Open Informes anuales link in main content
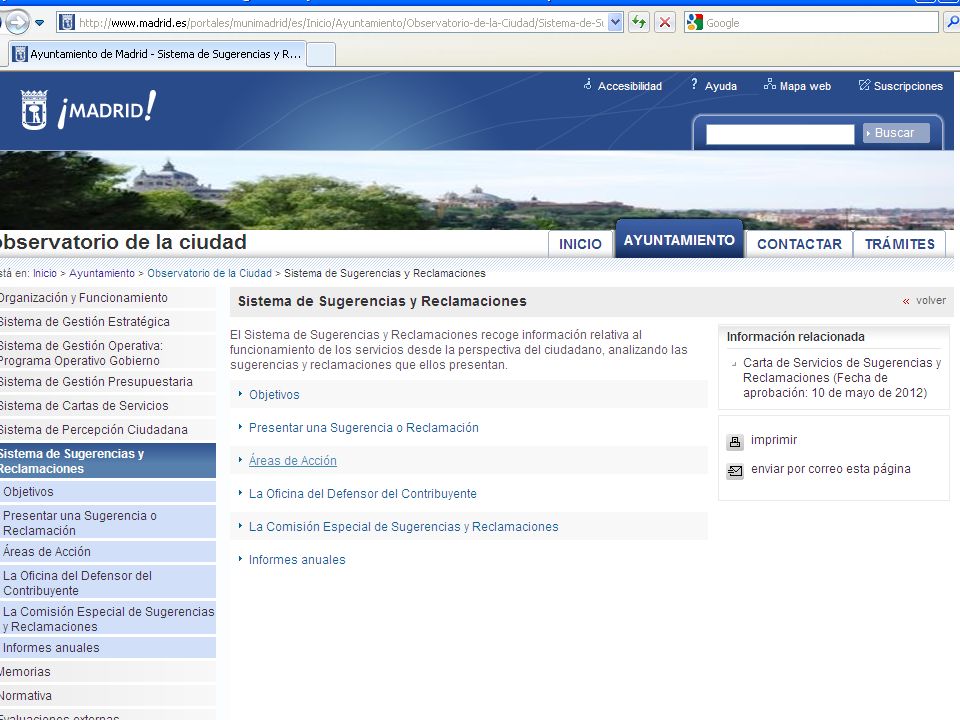This screenshot has height=720, width=960. [x=297, y=560]
